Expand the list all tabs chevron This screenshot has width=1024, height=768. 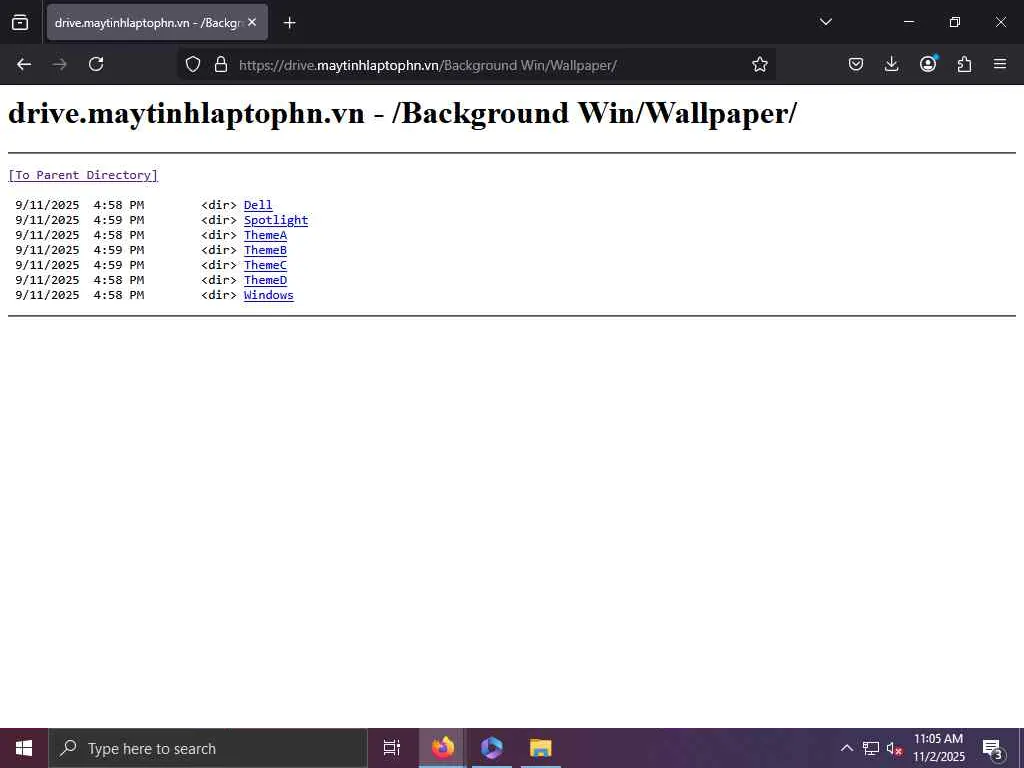(825, 22)
